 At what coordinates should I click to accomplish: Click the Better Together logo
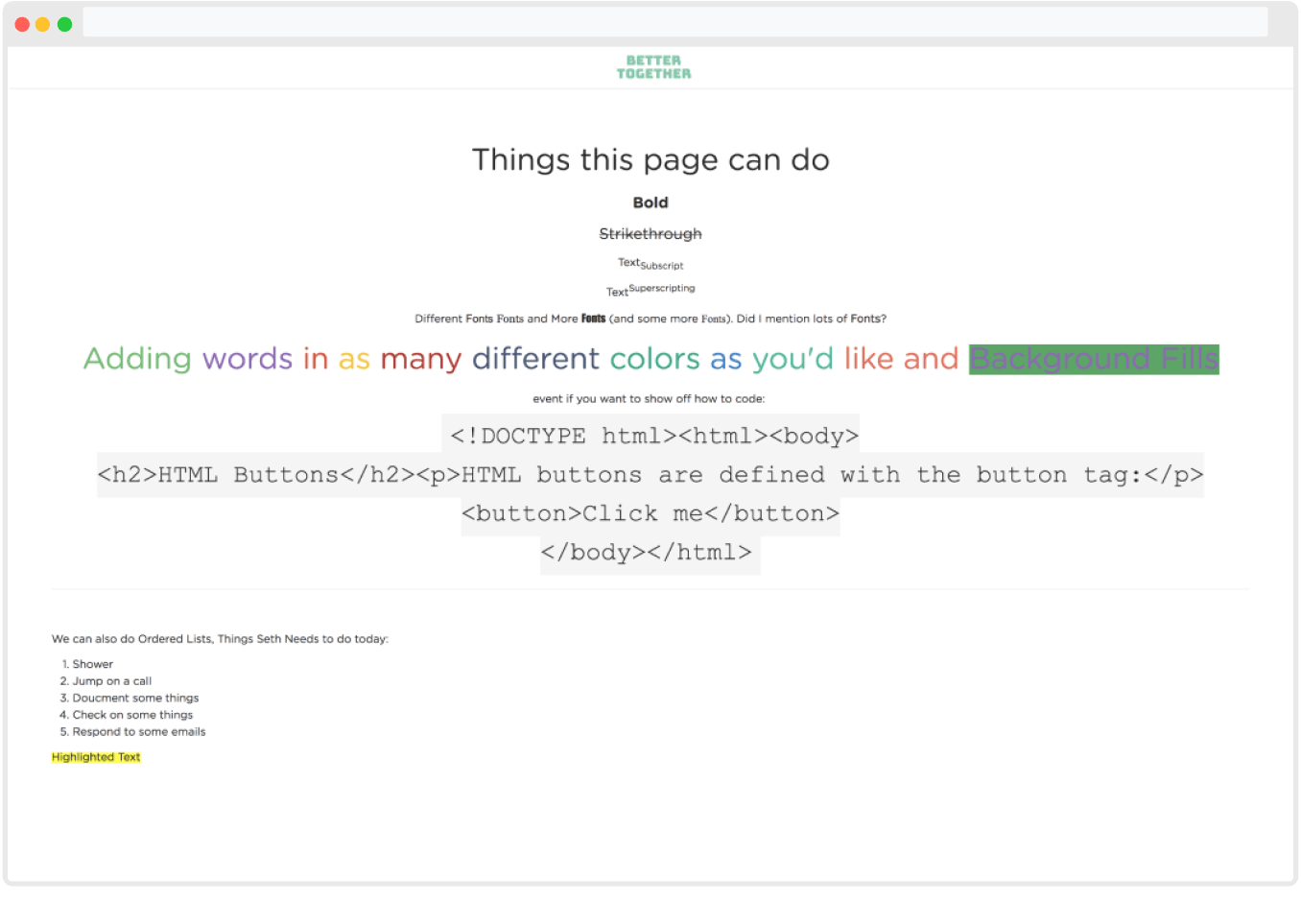pos(653,67)
